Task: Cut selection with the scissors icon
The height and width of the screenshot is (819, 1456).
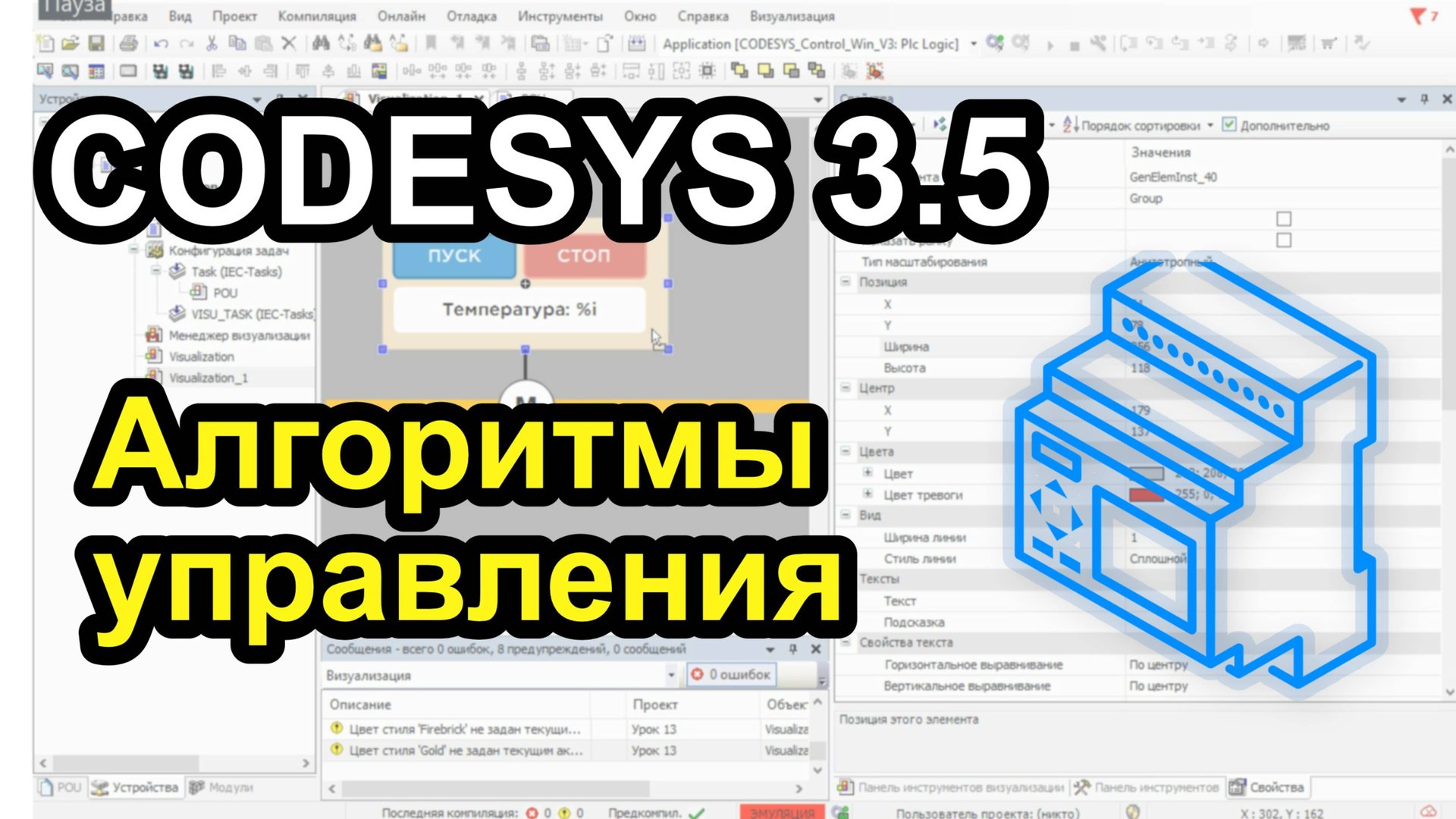Action: pos(212,44)
